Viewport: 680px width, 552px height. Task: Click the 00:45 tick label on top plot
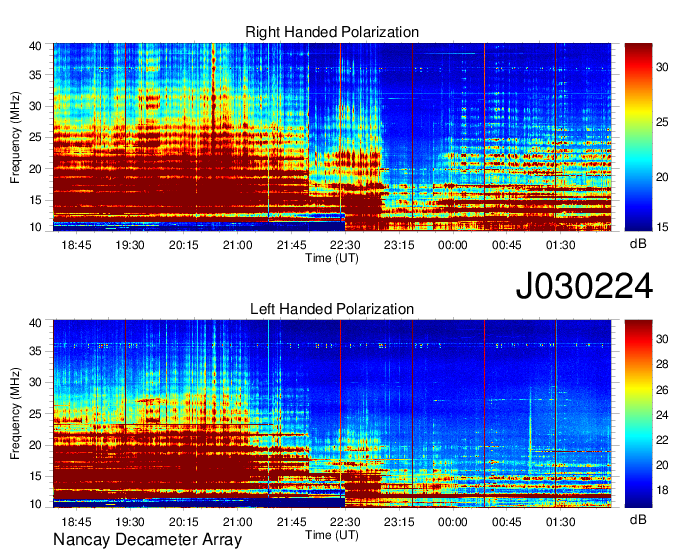pos(507,245)
